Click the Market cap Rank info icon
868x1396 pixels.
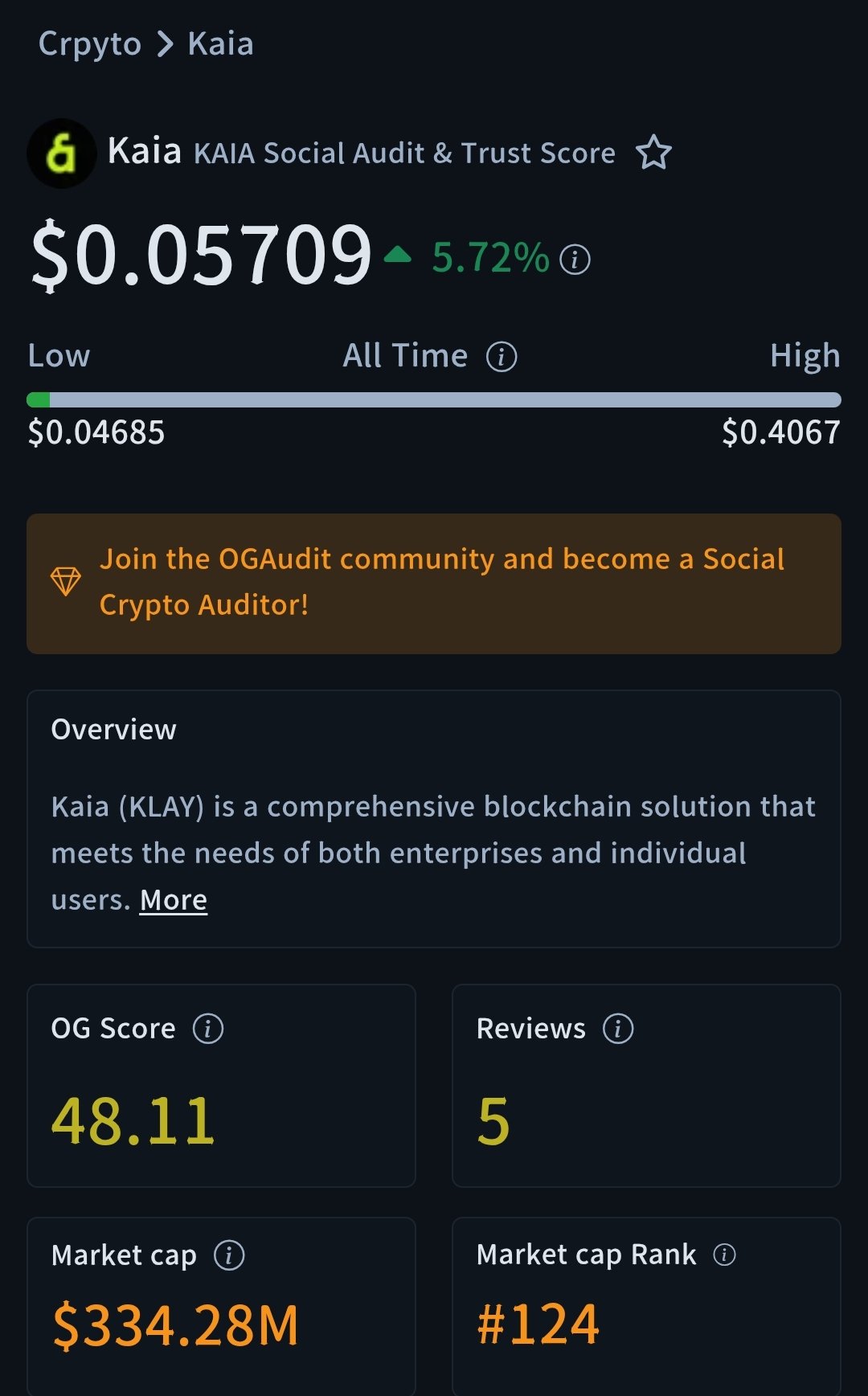click(724, 1255)
